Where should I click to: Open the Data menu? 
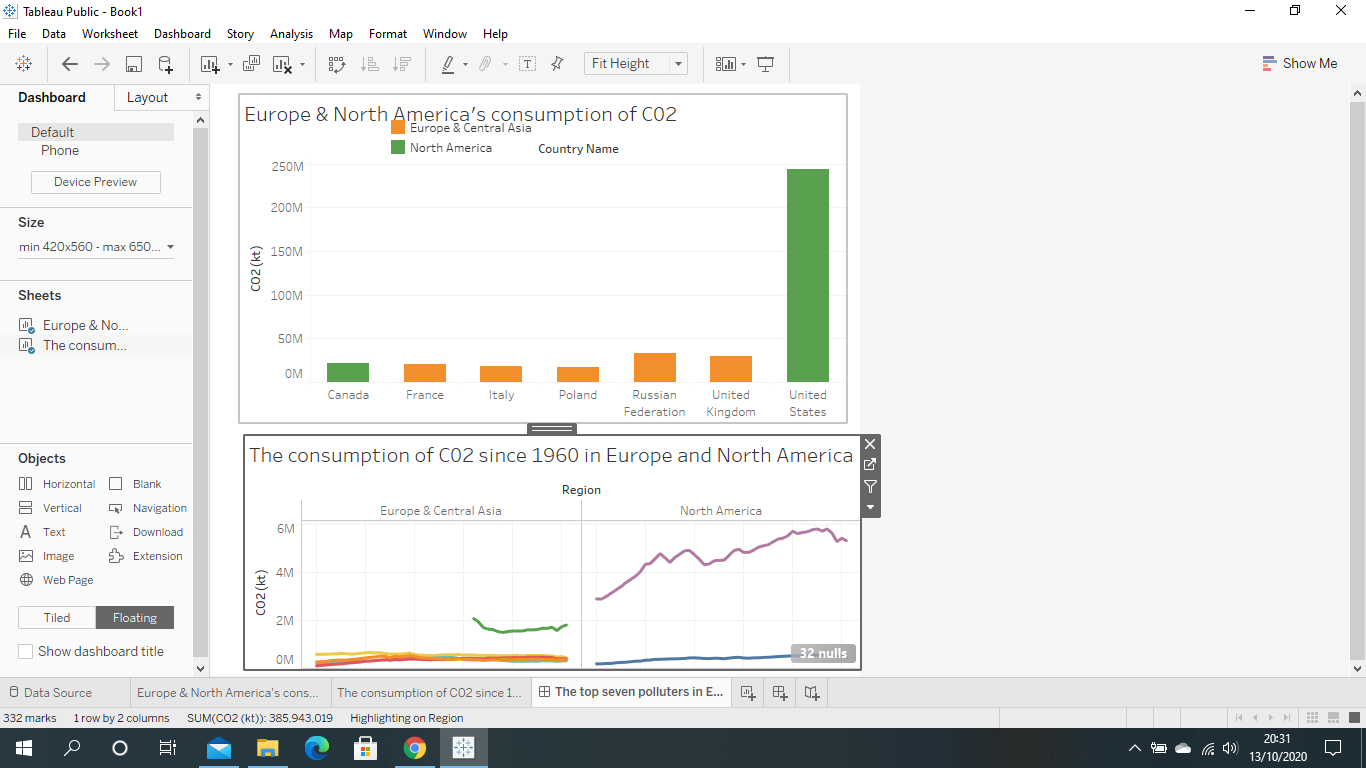tap(54, 34)
